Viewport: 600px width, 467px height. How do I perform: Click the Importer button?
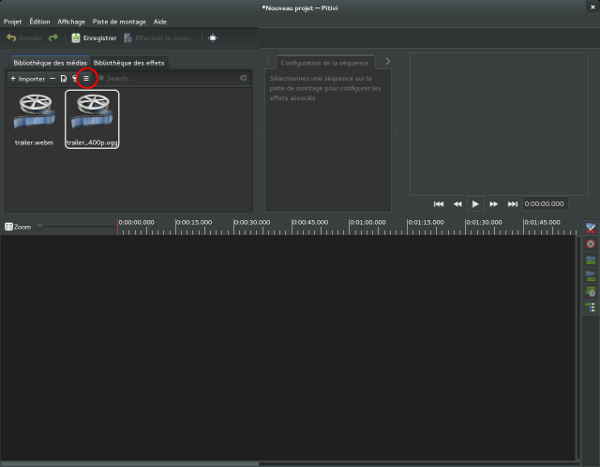coord(27,78)
